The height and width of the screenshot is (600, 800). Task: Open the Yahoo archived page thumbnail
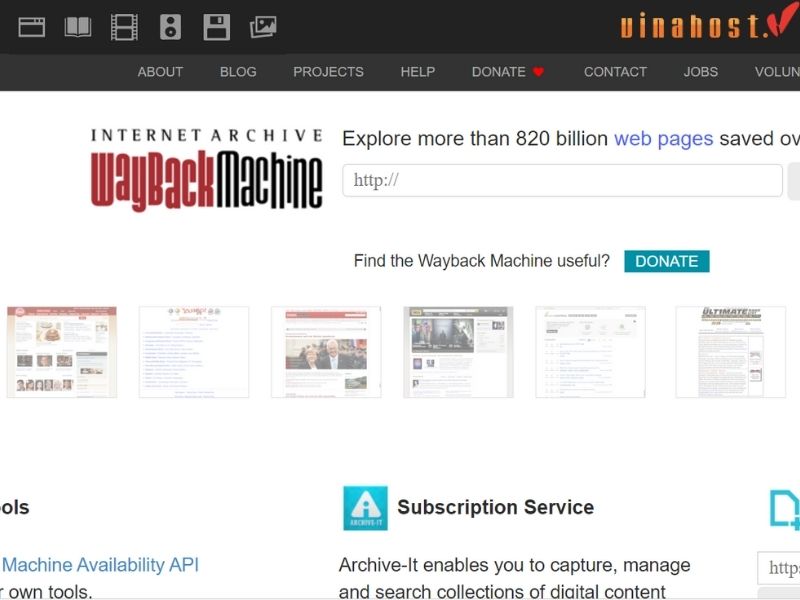pyautogui.click(x=194, y=352)
